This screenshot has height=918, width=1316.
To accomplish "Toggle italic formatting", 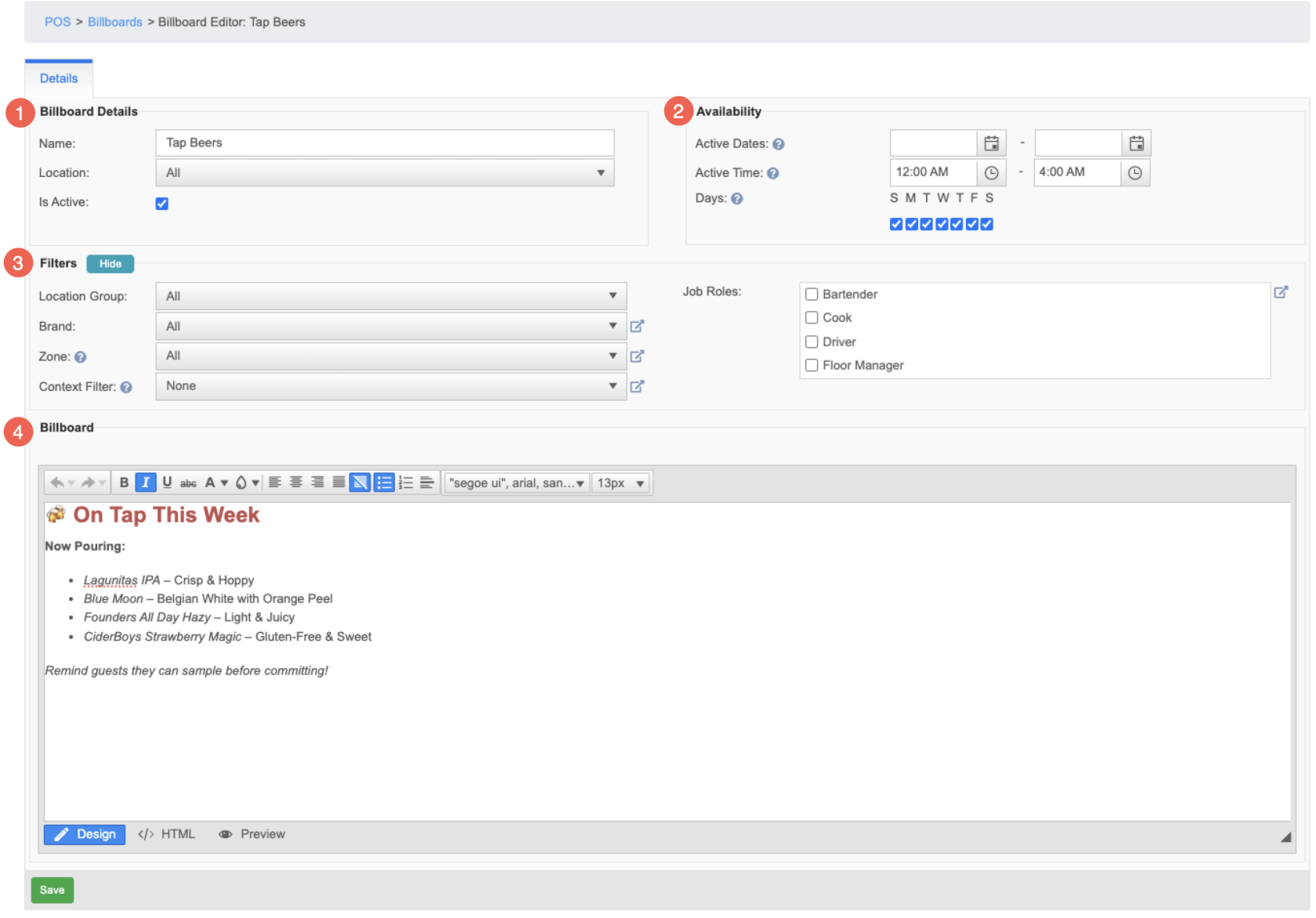I will coord(146,483).
